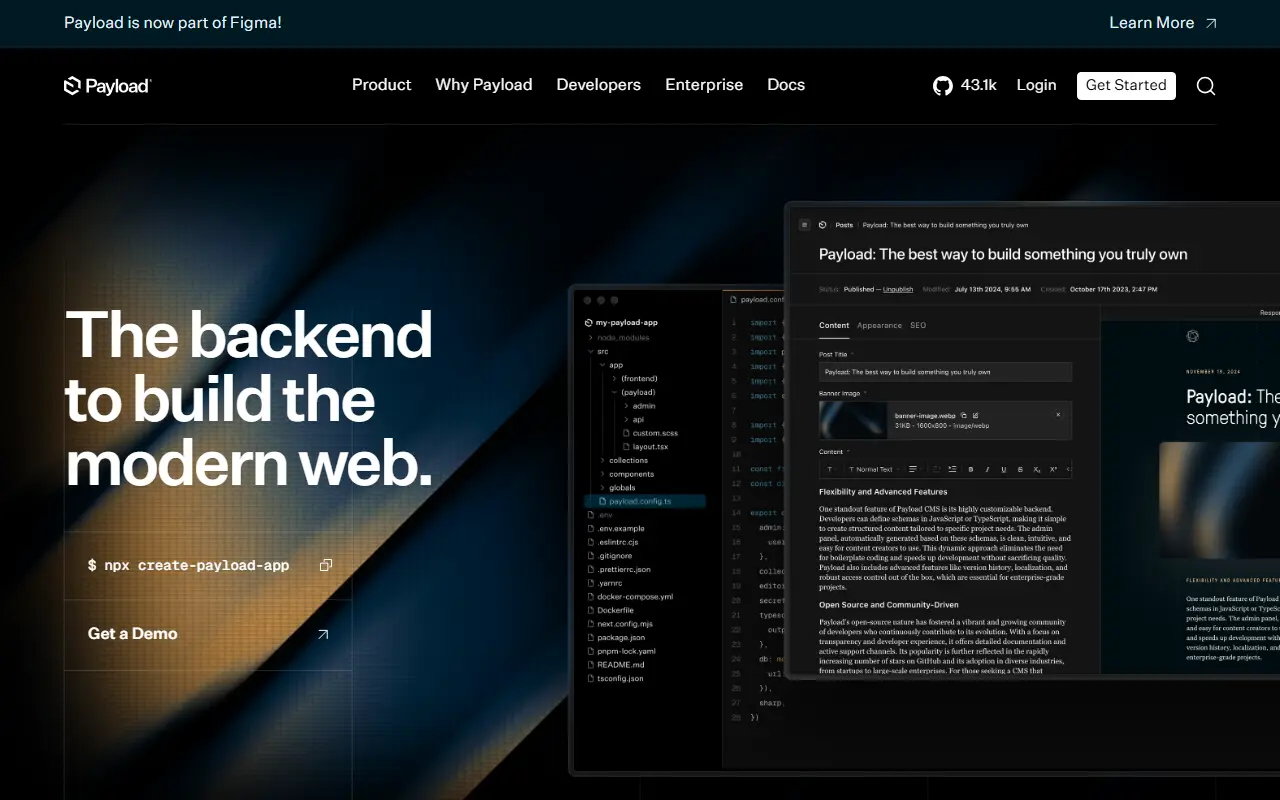Click the "Open Source and Community-Driven" heading
The width and height of the screenshot is (1280, 800).
[889, 605]
